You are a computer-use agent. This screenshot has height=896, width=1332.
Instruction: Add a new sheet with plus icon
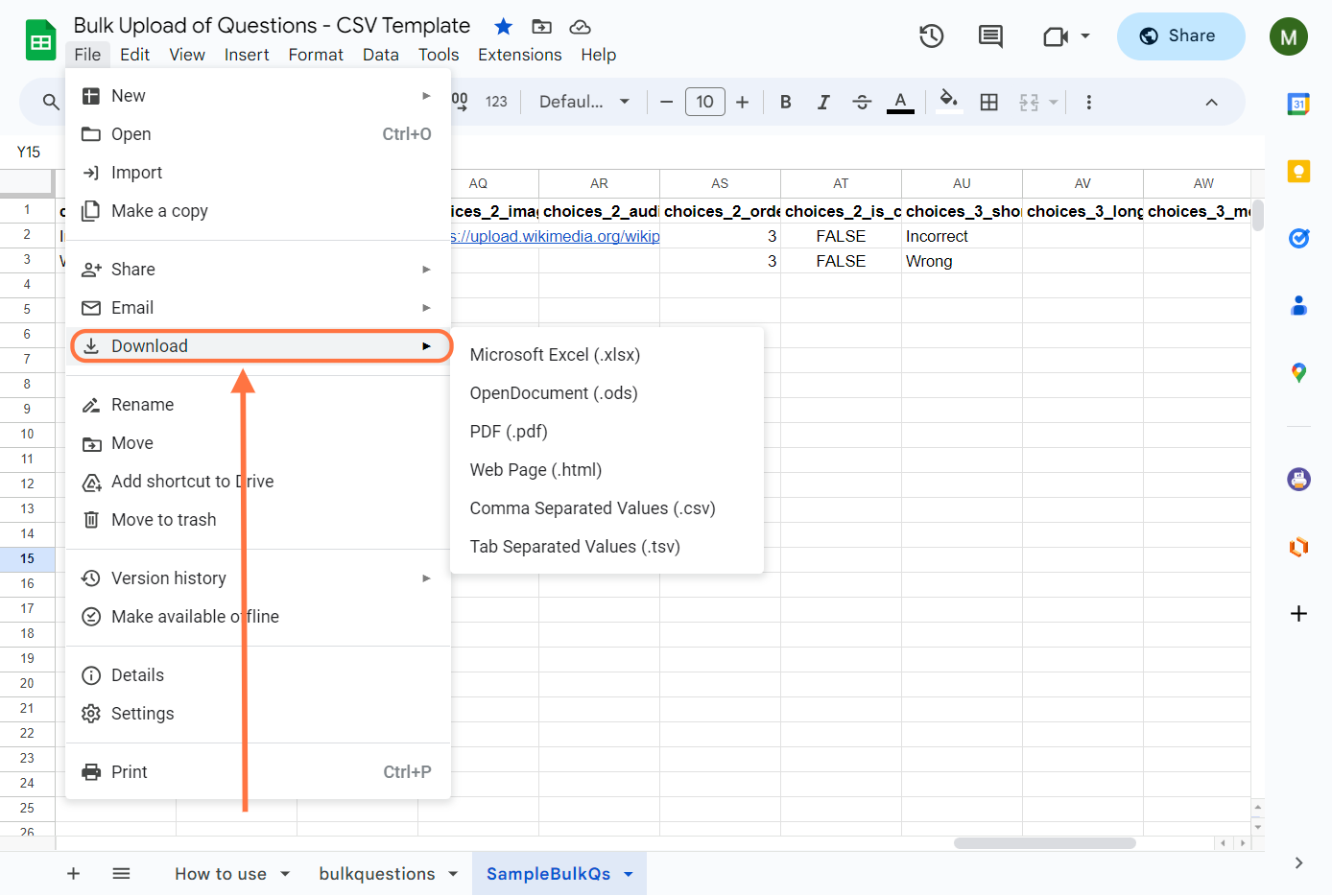coord(73,874)
